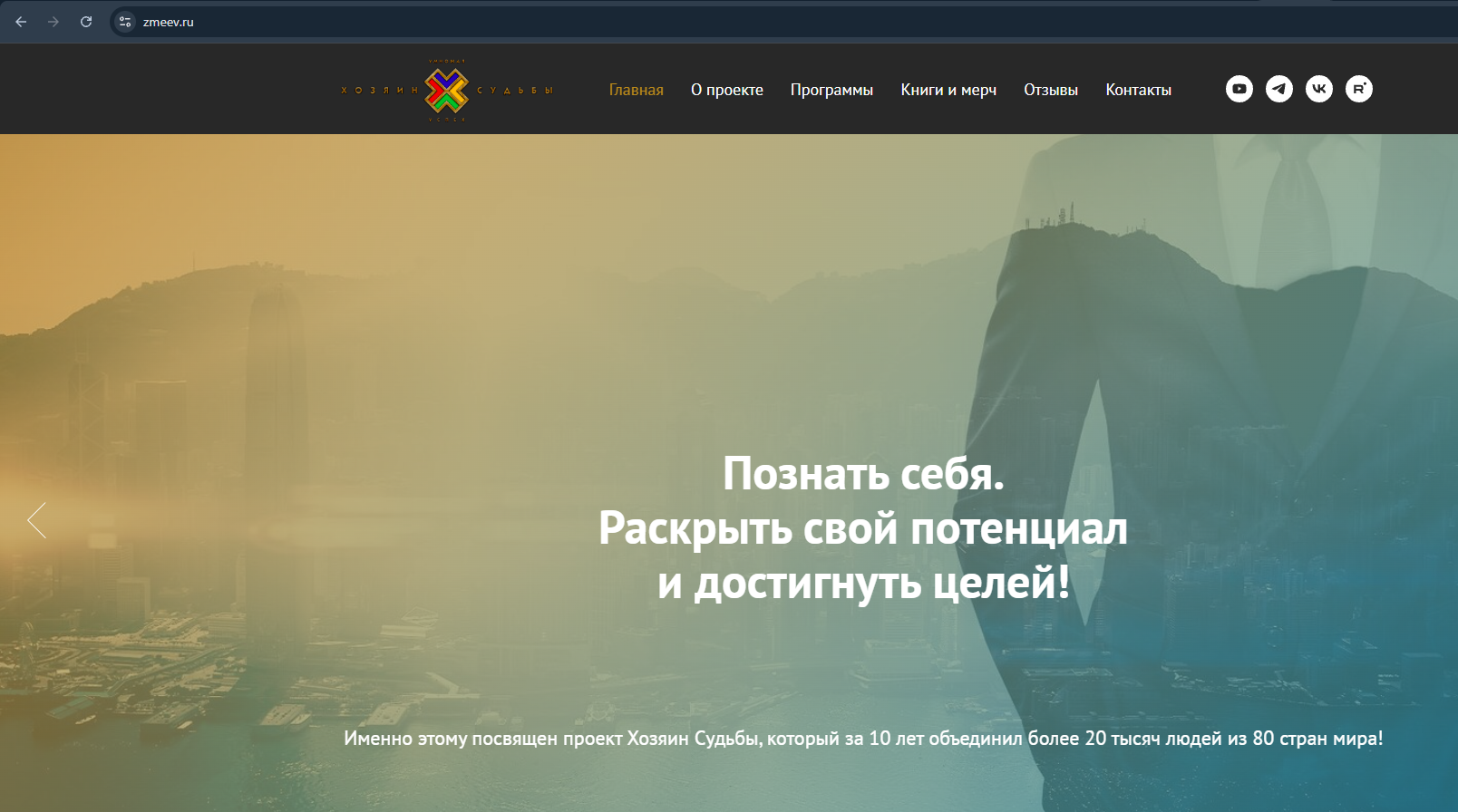The height and width of the screenshot is (812, 1458).
Task: Click the line "Раскрыть свой потенциал"
Action: click(x=863, y=528)
